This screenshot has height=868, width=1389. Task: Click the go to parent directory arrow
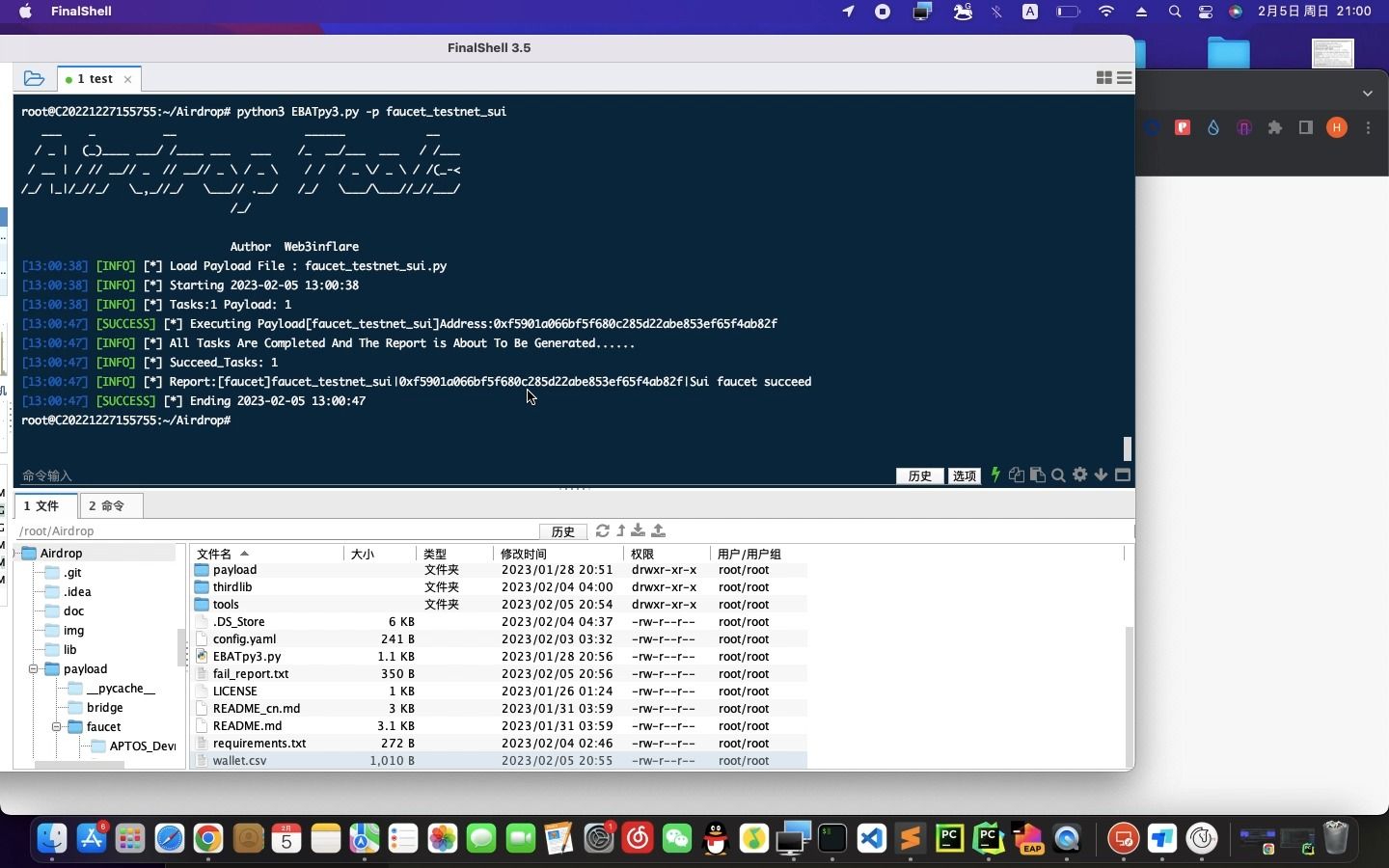[621, 530]
